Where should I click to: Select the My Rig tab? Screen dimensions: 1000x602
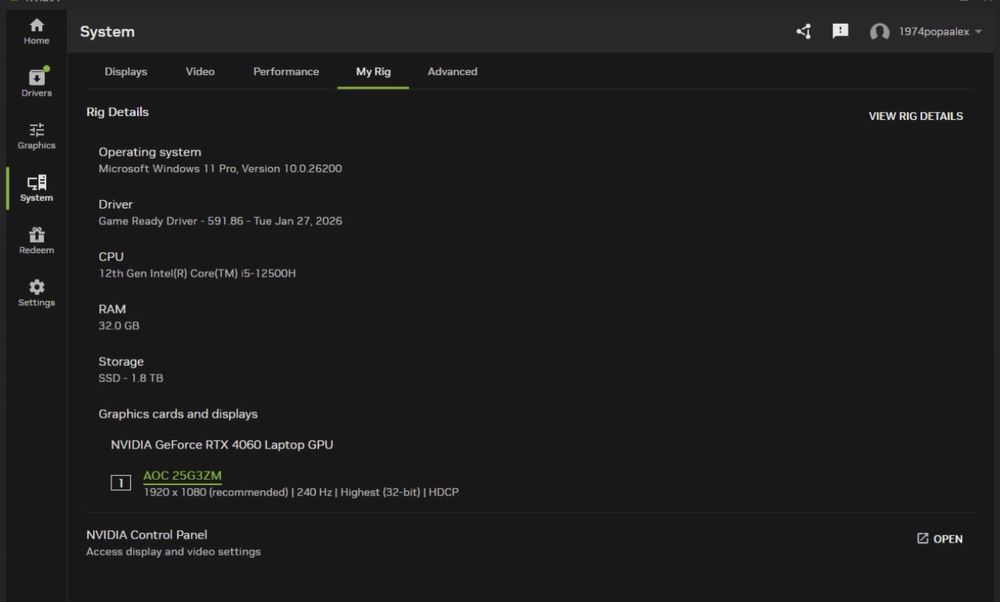point(373,71)
